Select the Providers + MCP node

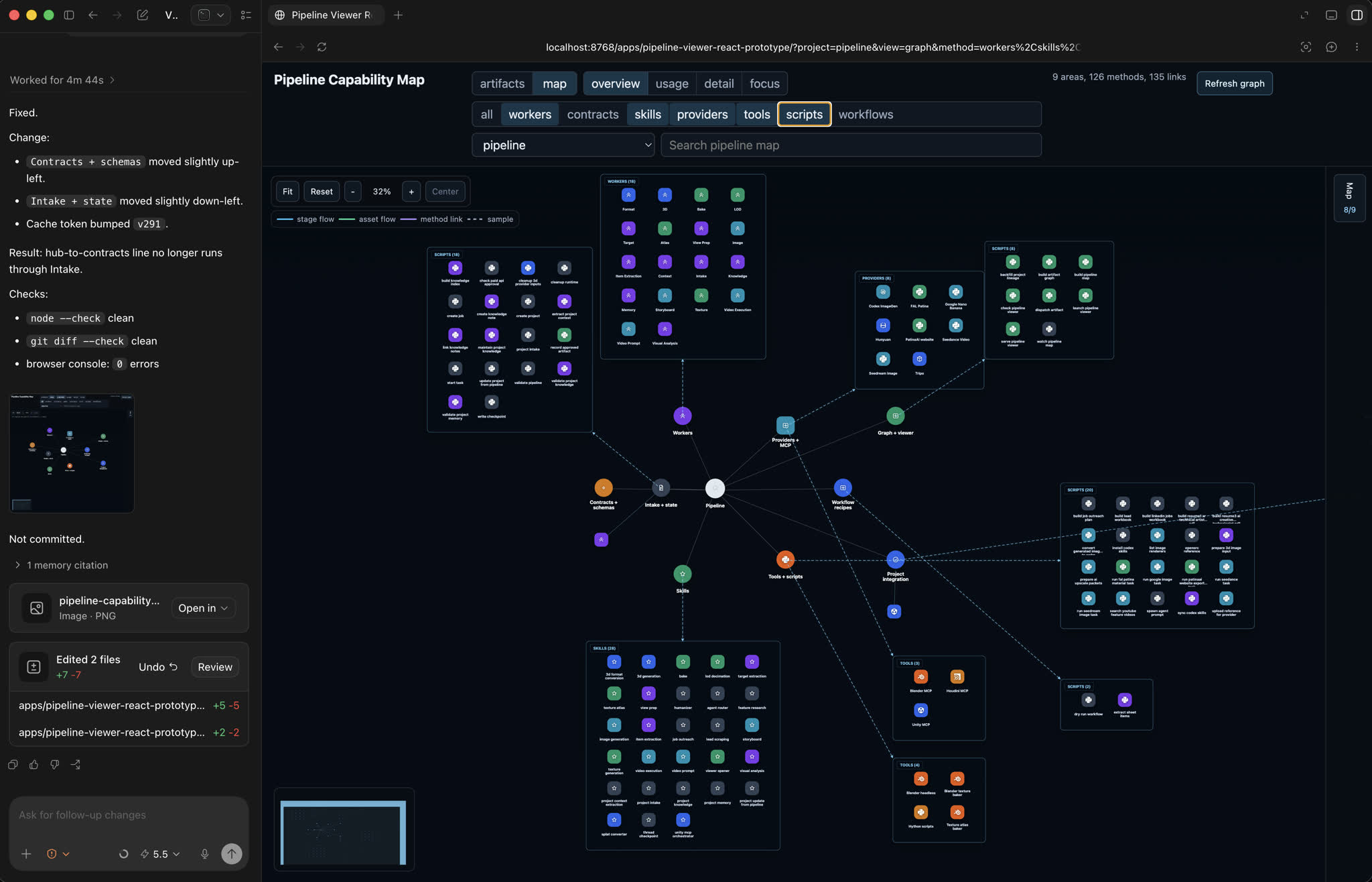(x=785, y=425)
